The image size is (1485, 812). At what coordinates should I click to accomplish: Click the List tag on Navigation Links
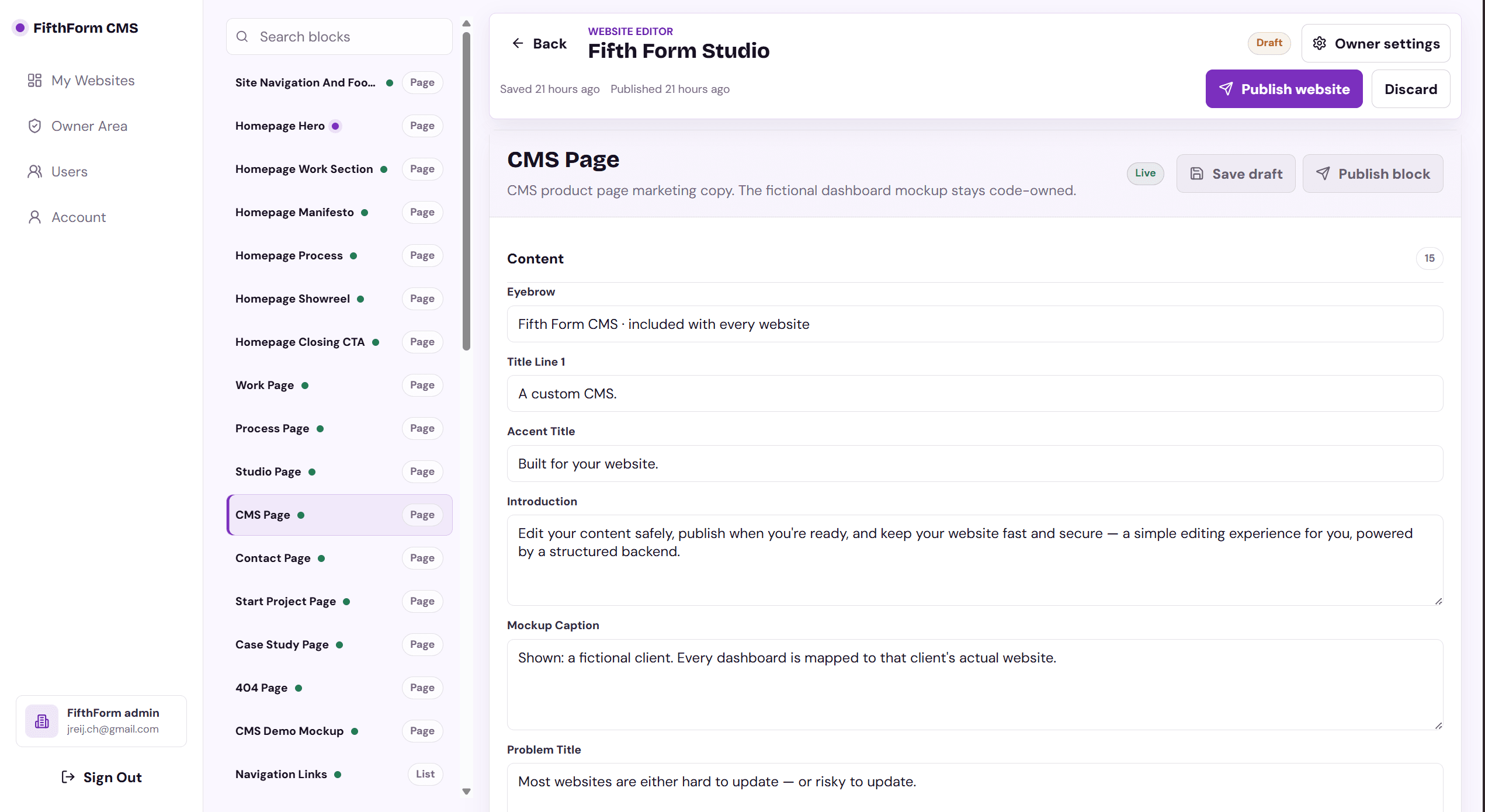(x=425, y=775)
